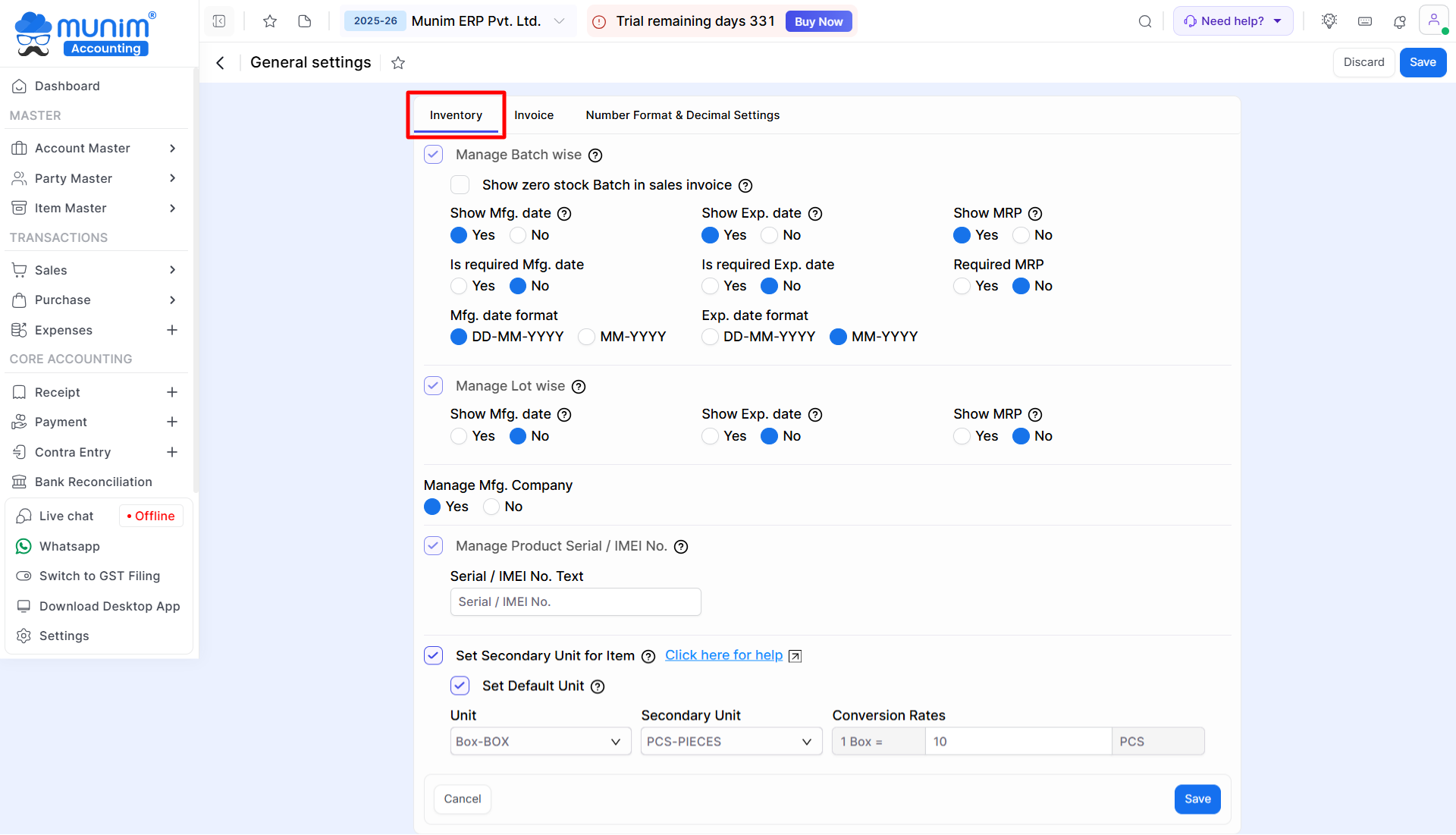Switch to the Invoice tab
The height and width of the screenshot is (835, 1456).
[534, 115]
